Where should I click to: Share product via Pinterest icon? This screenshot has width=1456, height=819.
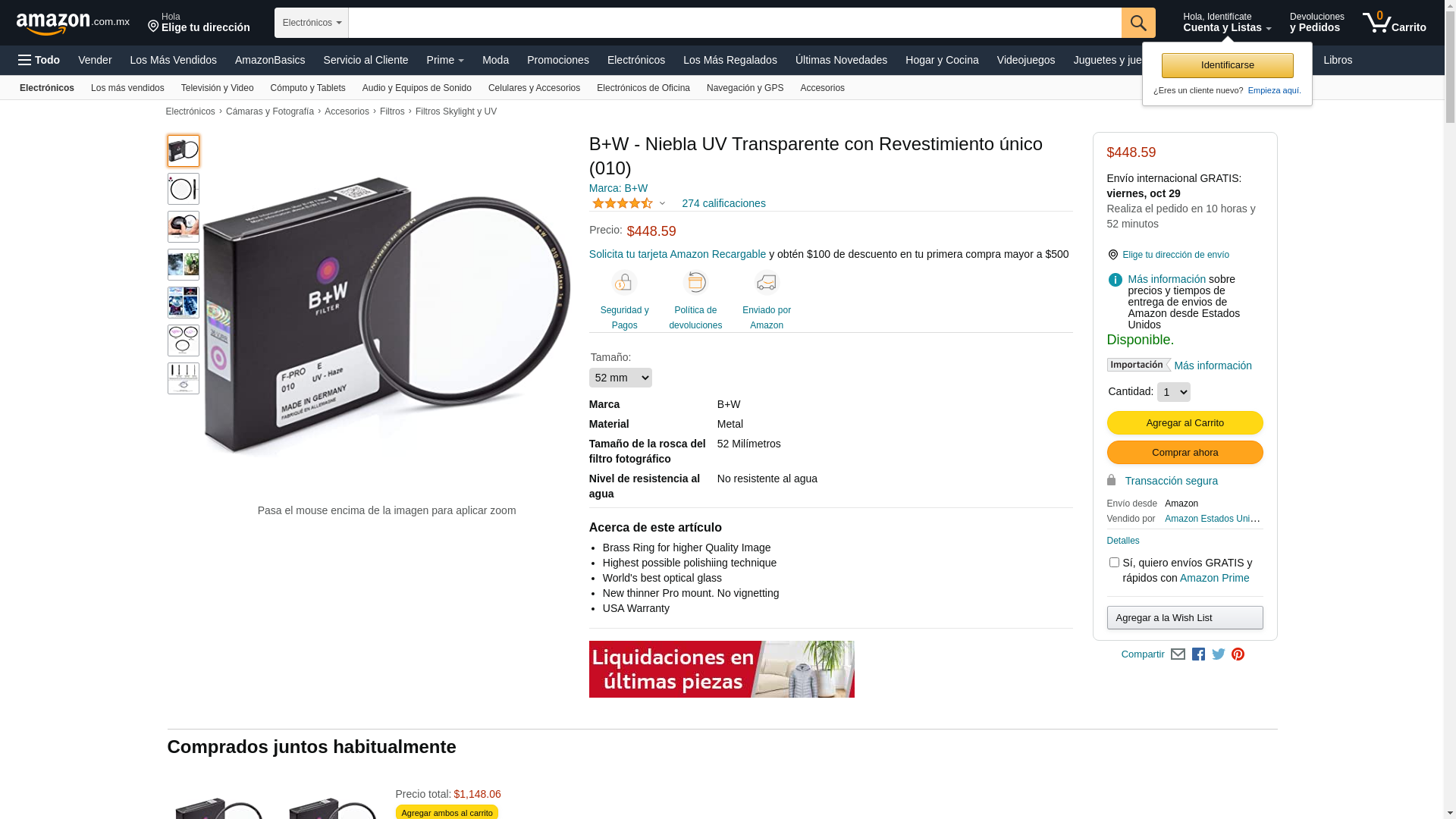[1238, 654]
